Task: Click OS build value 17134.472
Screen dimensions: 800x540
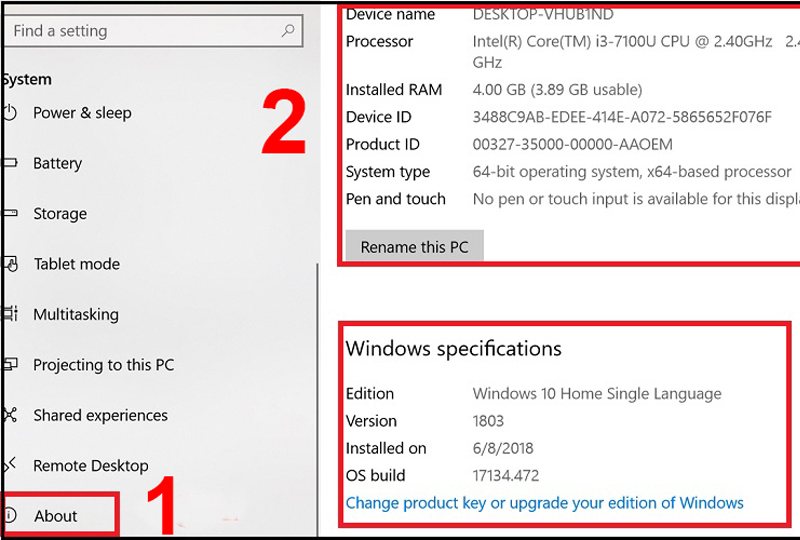Action: click(506, 476)
